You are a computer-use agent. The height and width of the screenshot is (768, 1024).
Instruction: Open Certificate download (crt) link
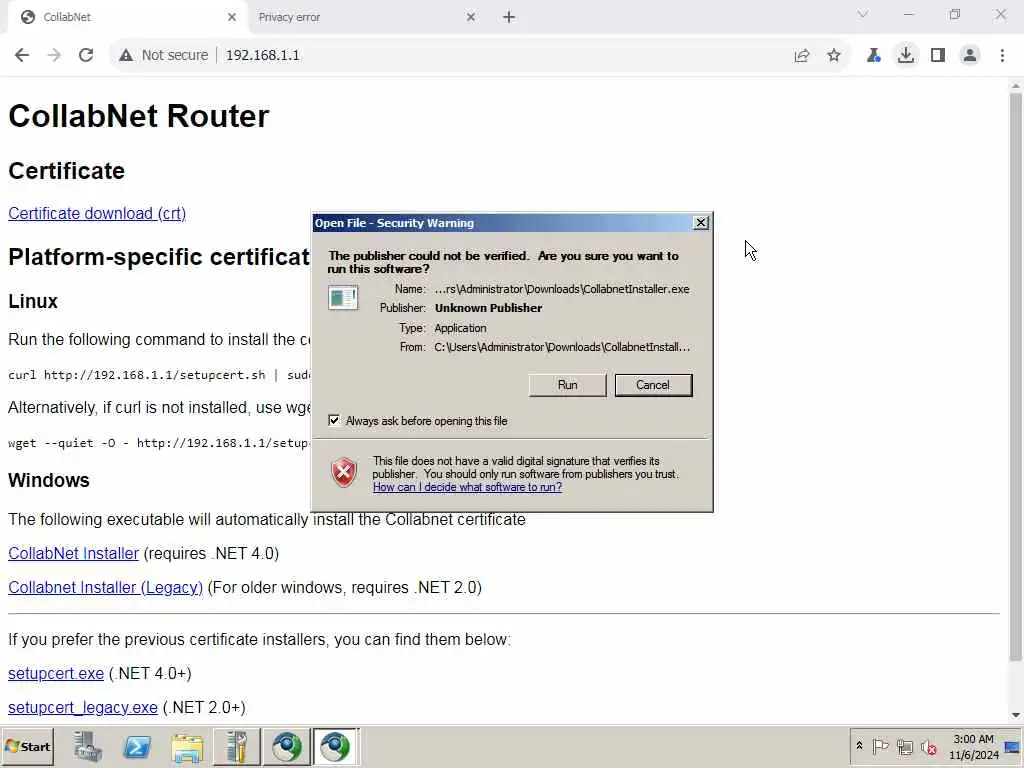[x=97, y=214]
